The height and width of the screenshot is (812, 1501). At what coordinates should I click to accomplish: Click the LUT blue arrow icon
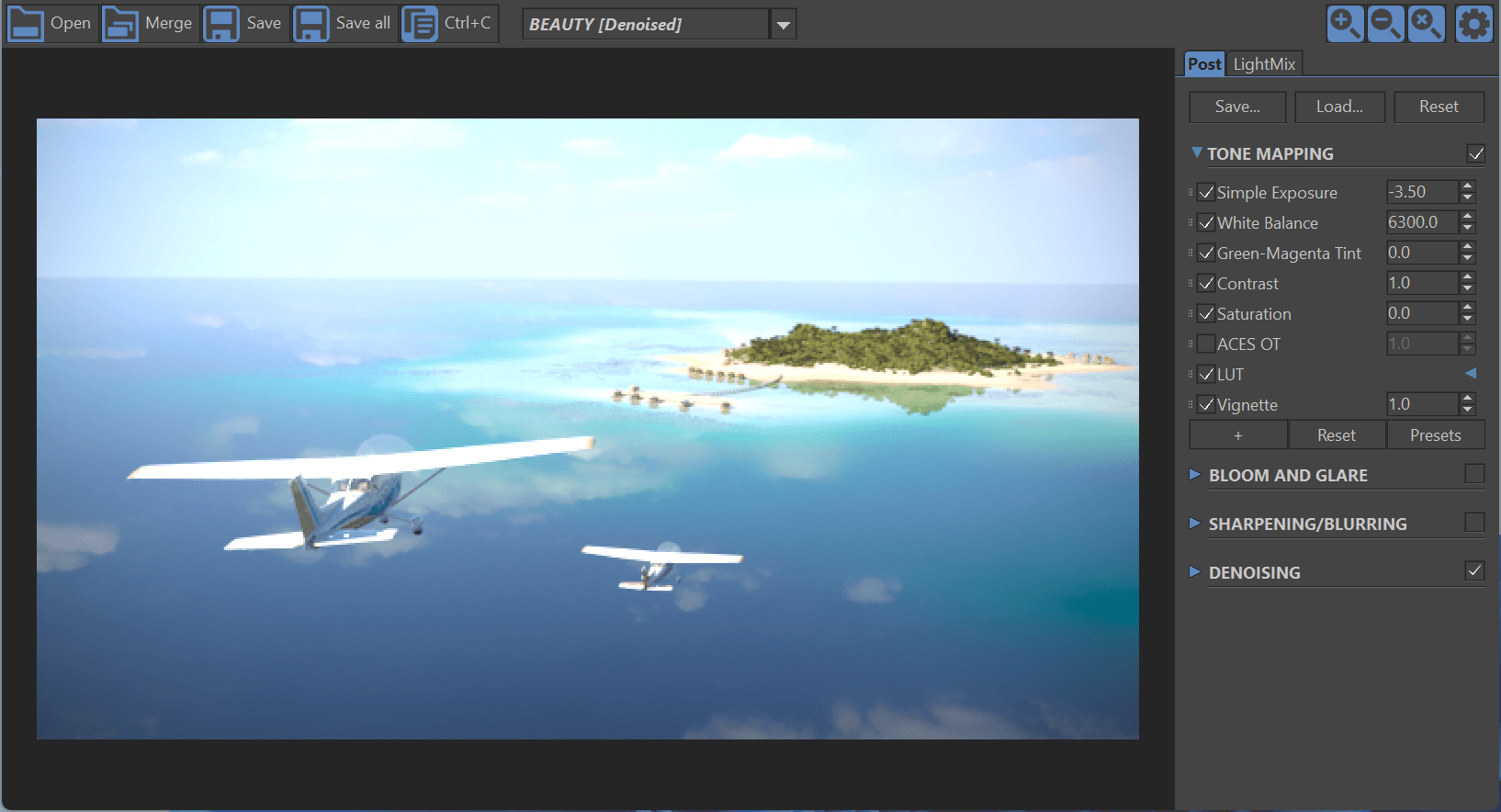[x=1471, y=373]
